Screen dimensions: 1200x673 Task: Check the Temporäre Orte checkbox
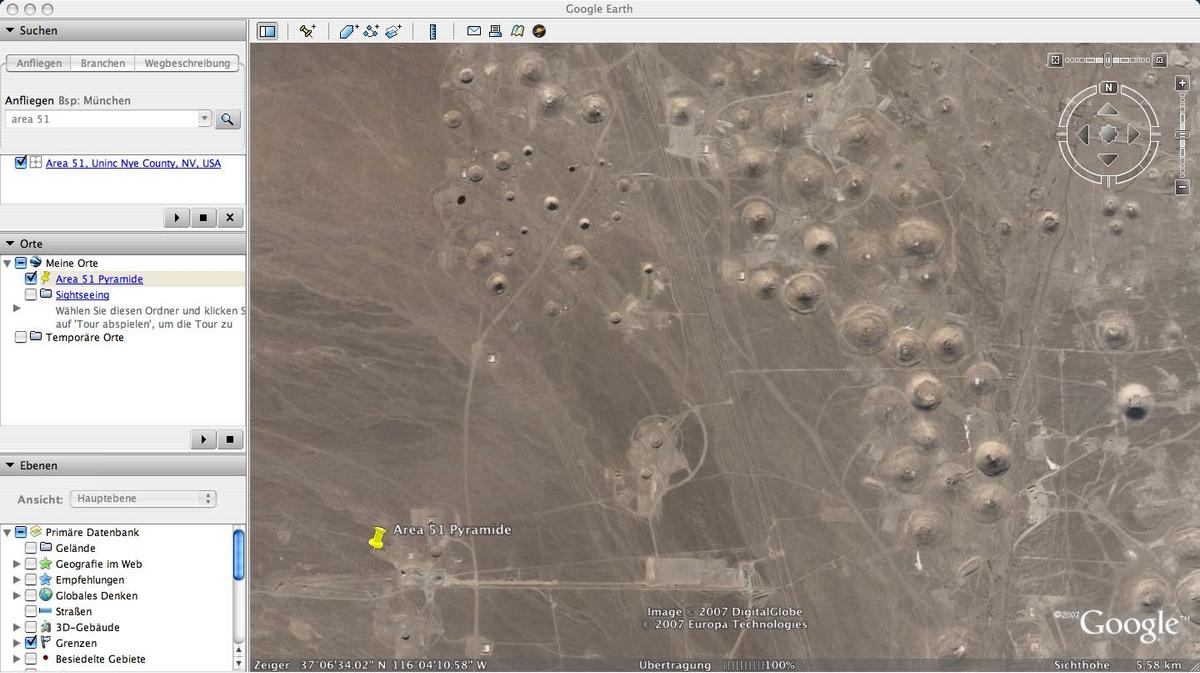(21, 338)
